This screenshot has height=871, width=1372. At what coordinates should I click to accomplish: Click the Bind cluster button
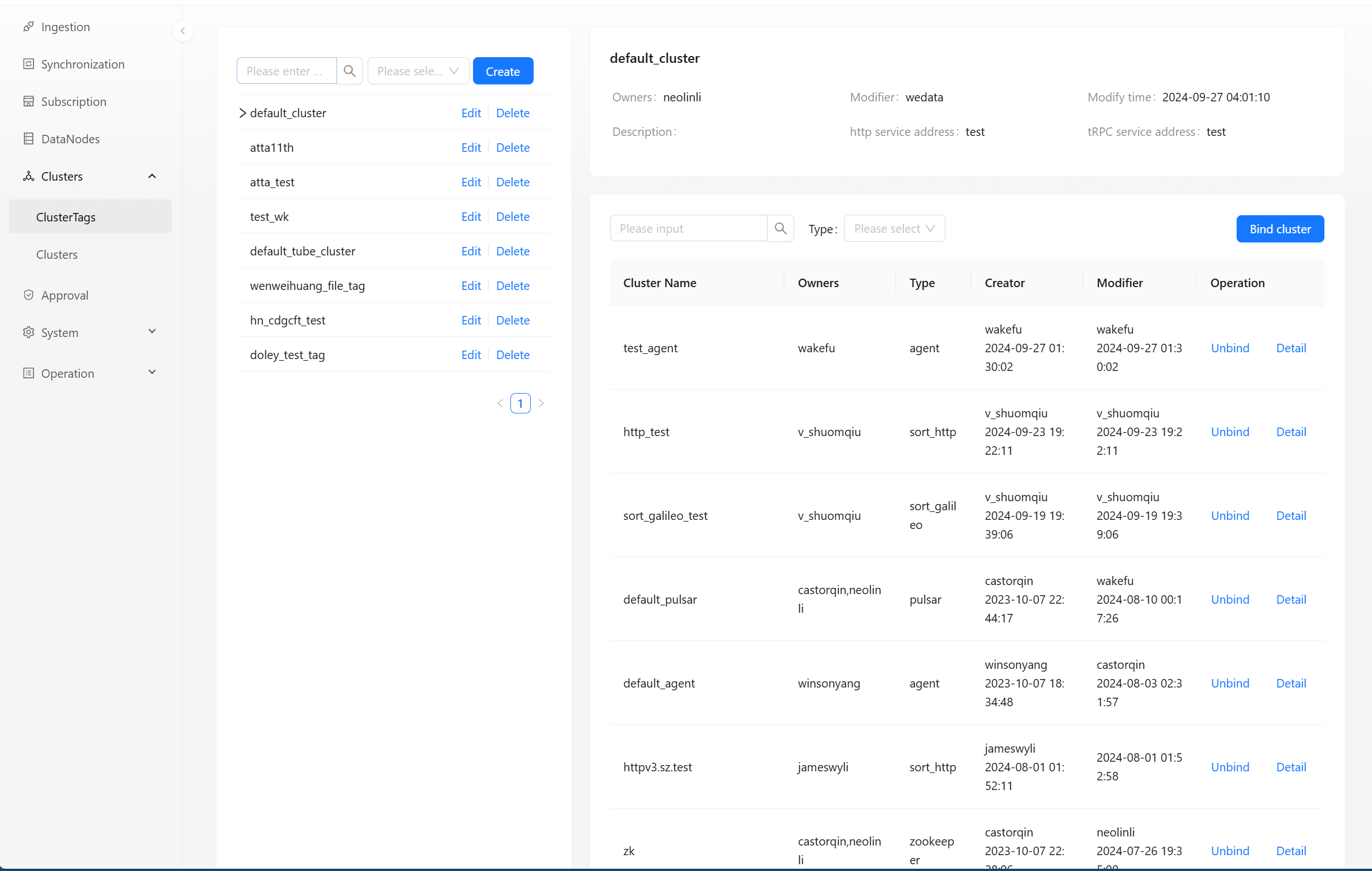pyautogui.click(x=1280, y=229)
